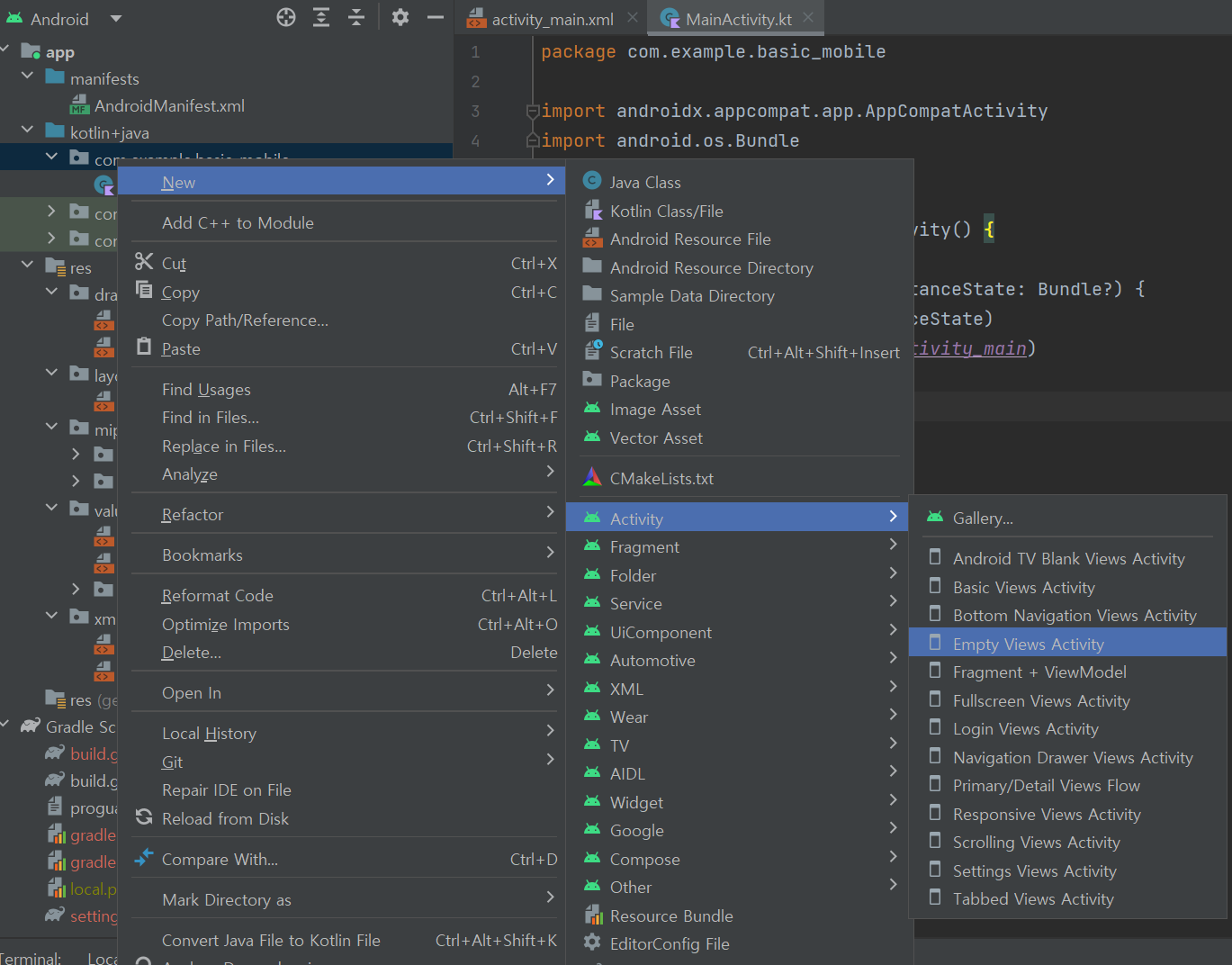The height and width of the screenshot is (965, 1232).
Task: Select Settings Views Activity
Action: 1068,870
